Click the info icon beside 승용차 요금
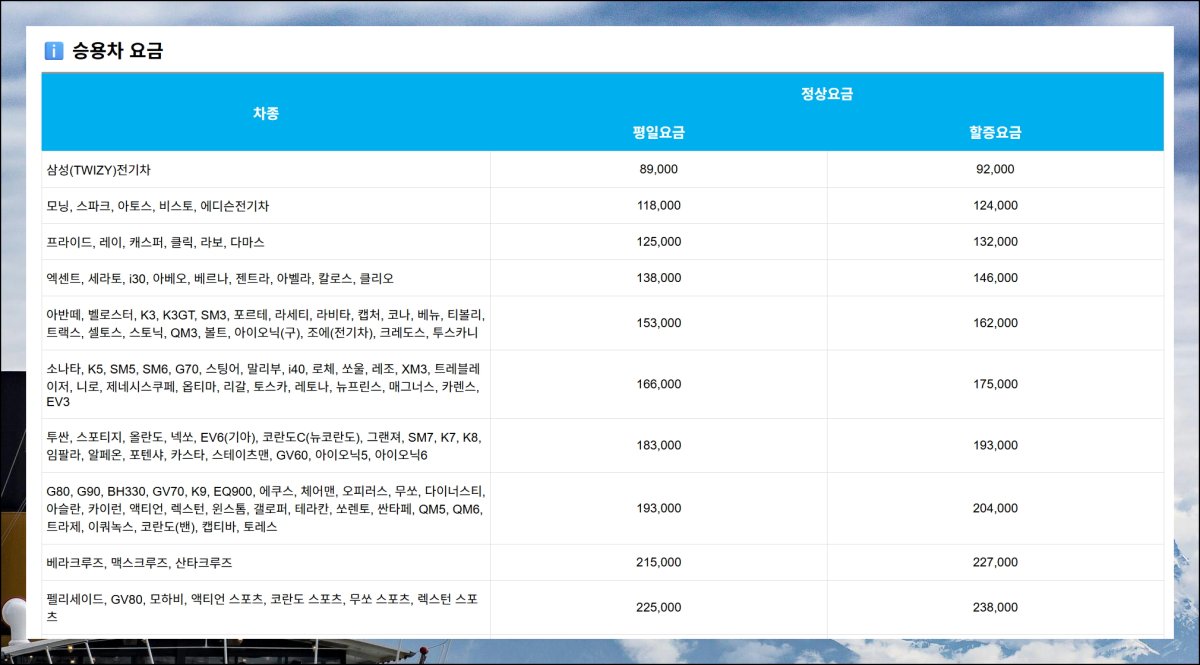The width and height of the screenshot is (1200, 665). click(x=54, y=51)
